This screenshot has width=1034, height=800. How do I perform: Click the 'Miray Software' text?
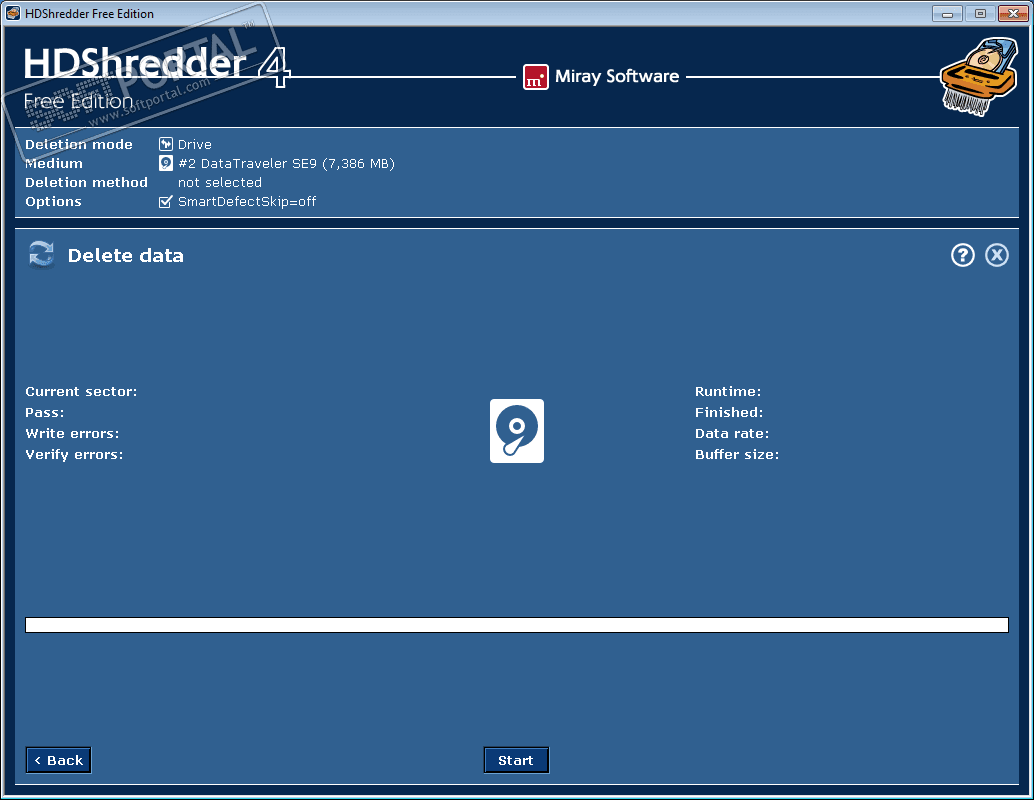pyautogui.click(x=617, y=77)
